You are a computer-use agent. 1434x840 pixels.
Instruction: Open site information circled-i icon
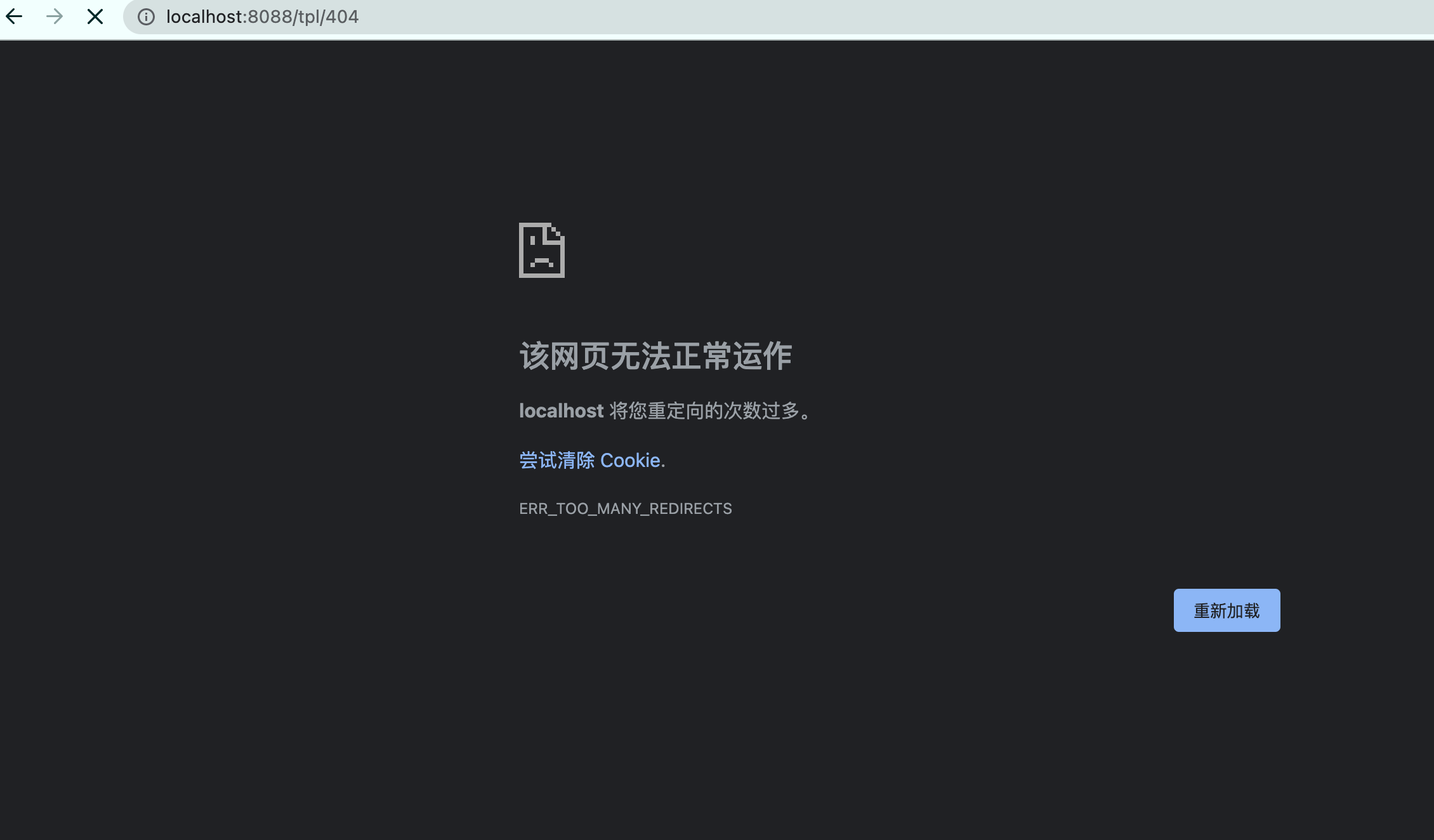[x=146, y=16]
